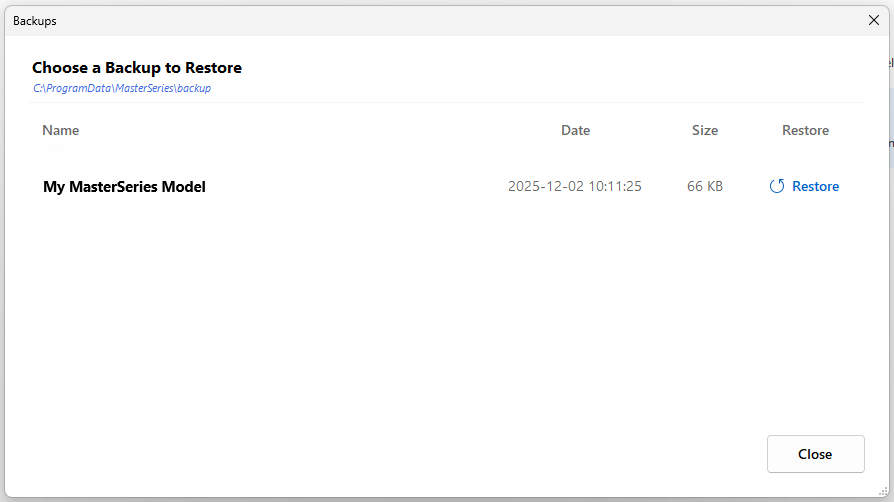Screen dimensions: 894x502
Task: Sort backups by the Size column
Action: tap(705, 130)
